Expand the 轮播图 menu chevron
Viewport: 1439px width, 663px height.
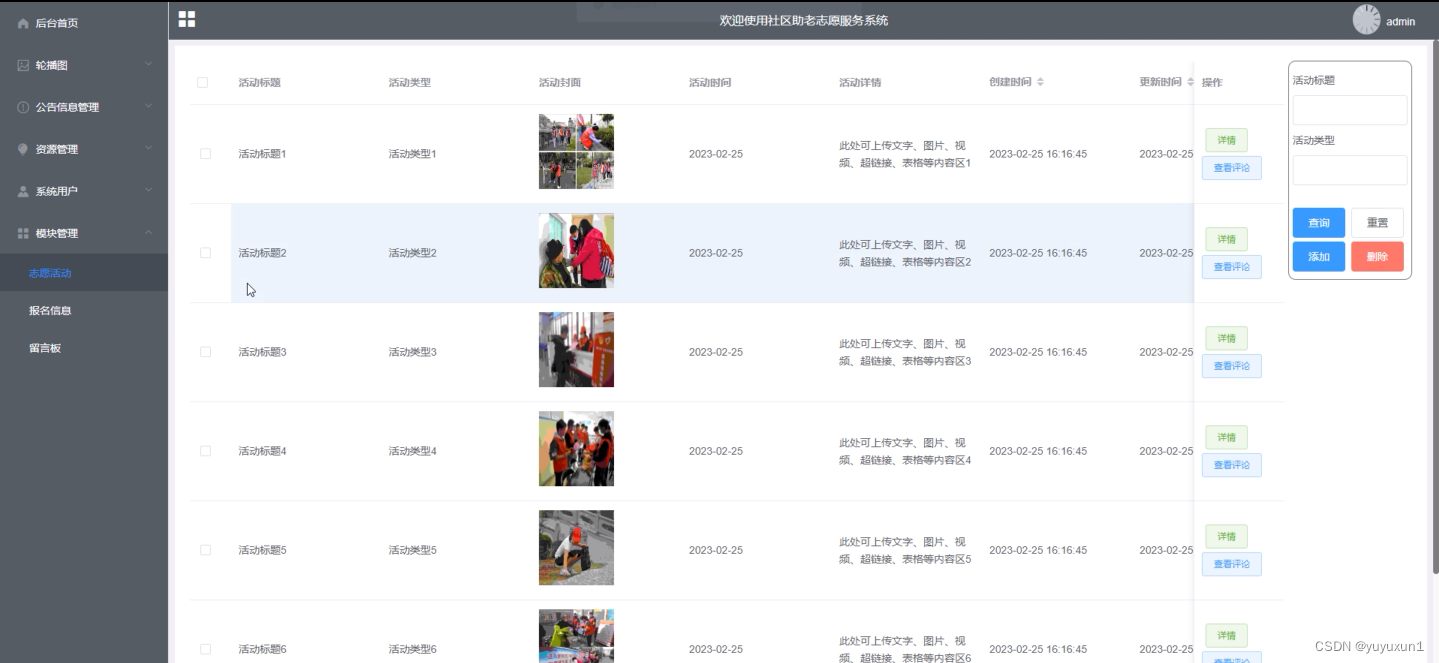[x=148, y=65]
